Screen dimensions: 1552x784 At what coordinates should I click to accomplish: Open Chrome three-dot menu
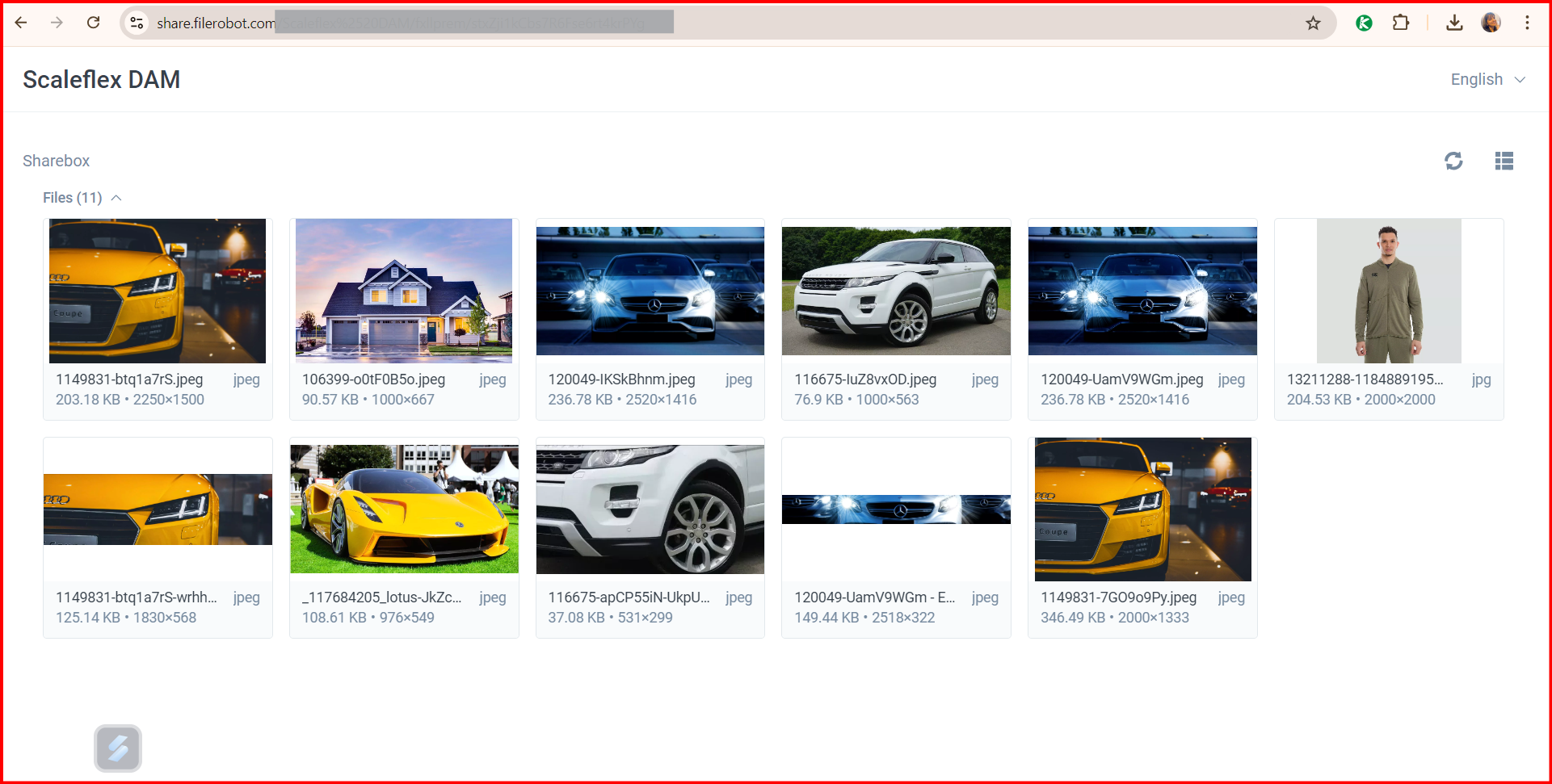tap(1527, 23)
